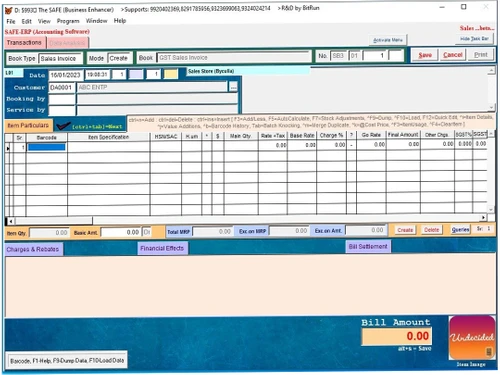
Task: Open customer lookup ellipsis button
Action: (233, 88)
